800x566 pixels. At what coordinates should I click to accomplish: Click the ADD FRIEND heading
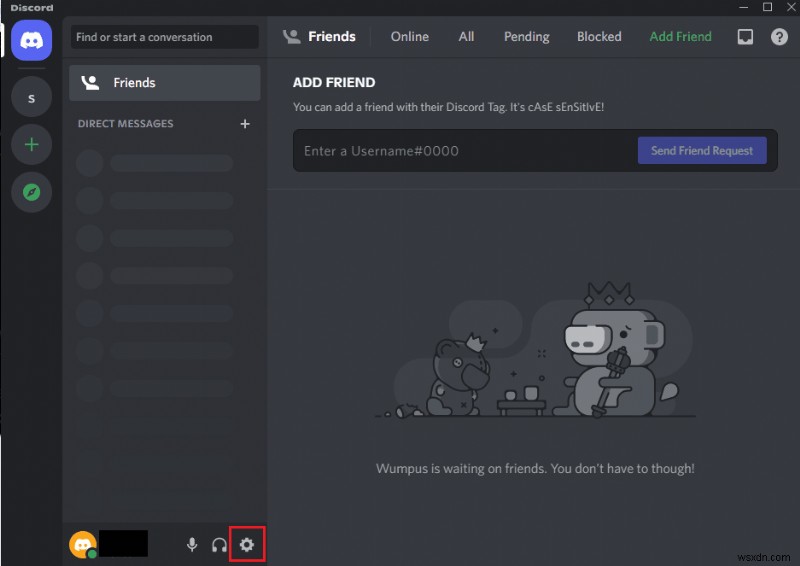334,82
